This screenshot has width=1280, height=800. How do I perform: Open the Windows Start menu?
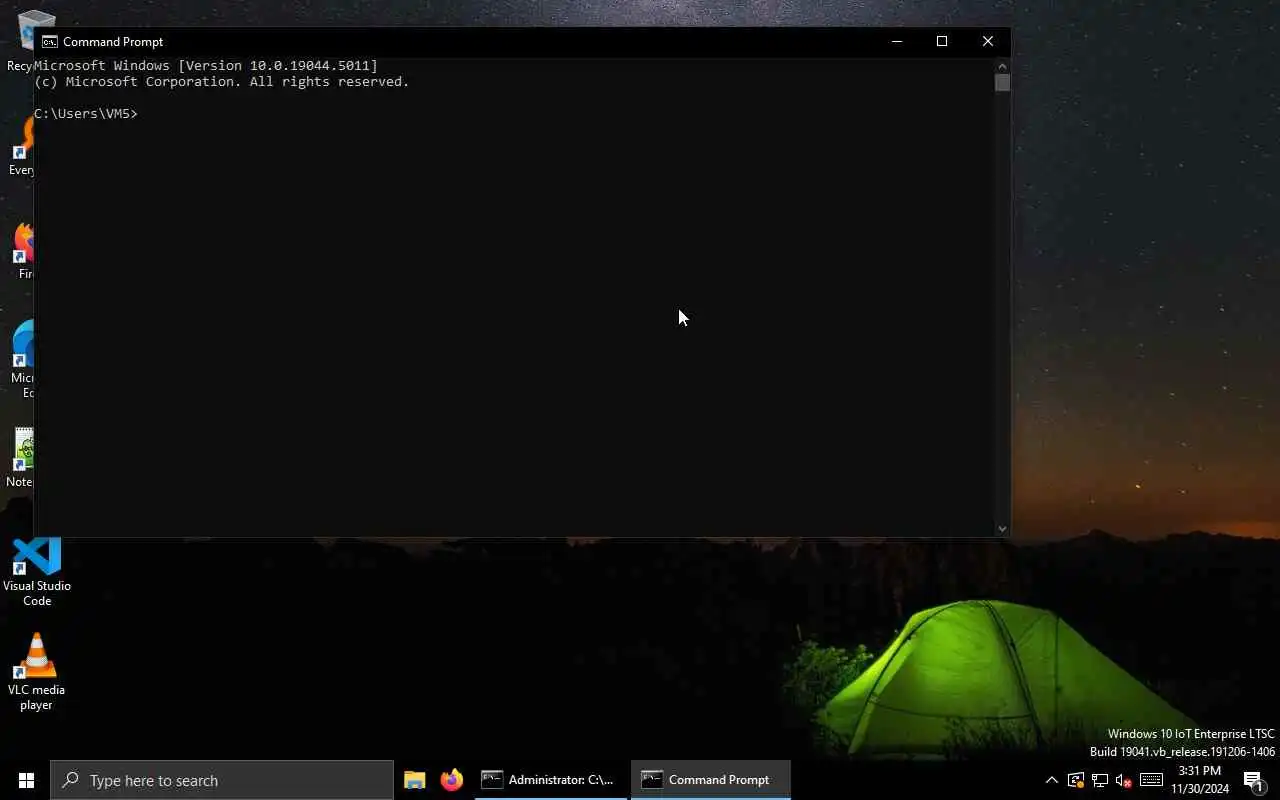26,780
